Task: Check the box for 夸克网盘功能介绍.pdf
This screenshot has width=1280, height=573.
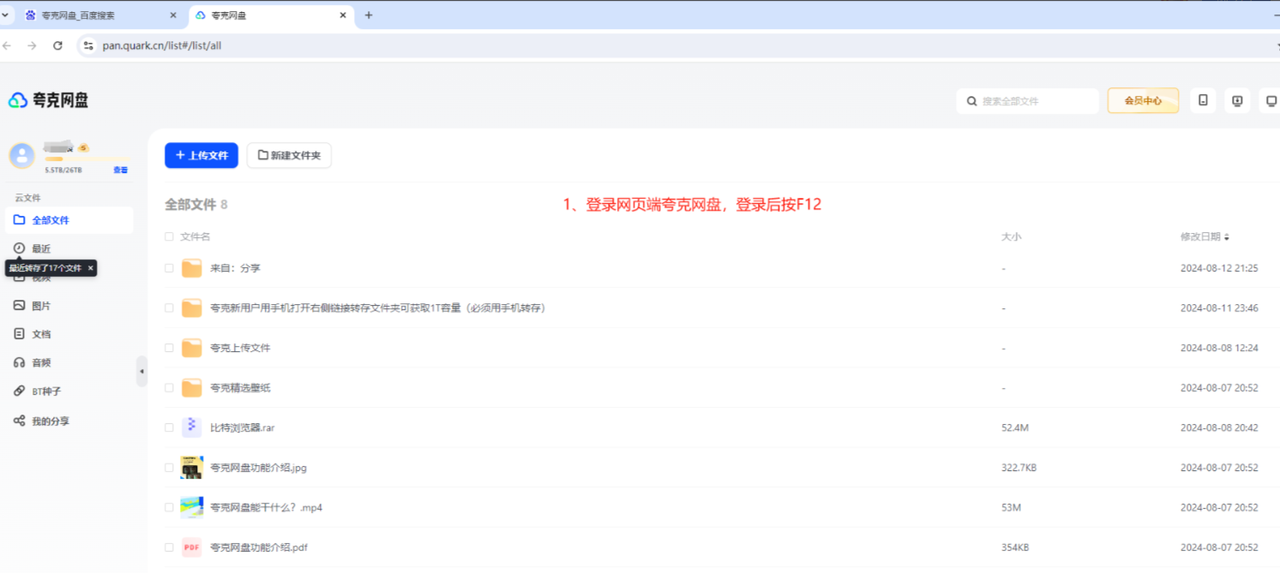Action: tap(169, 547)
